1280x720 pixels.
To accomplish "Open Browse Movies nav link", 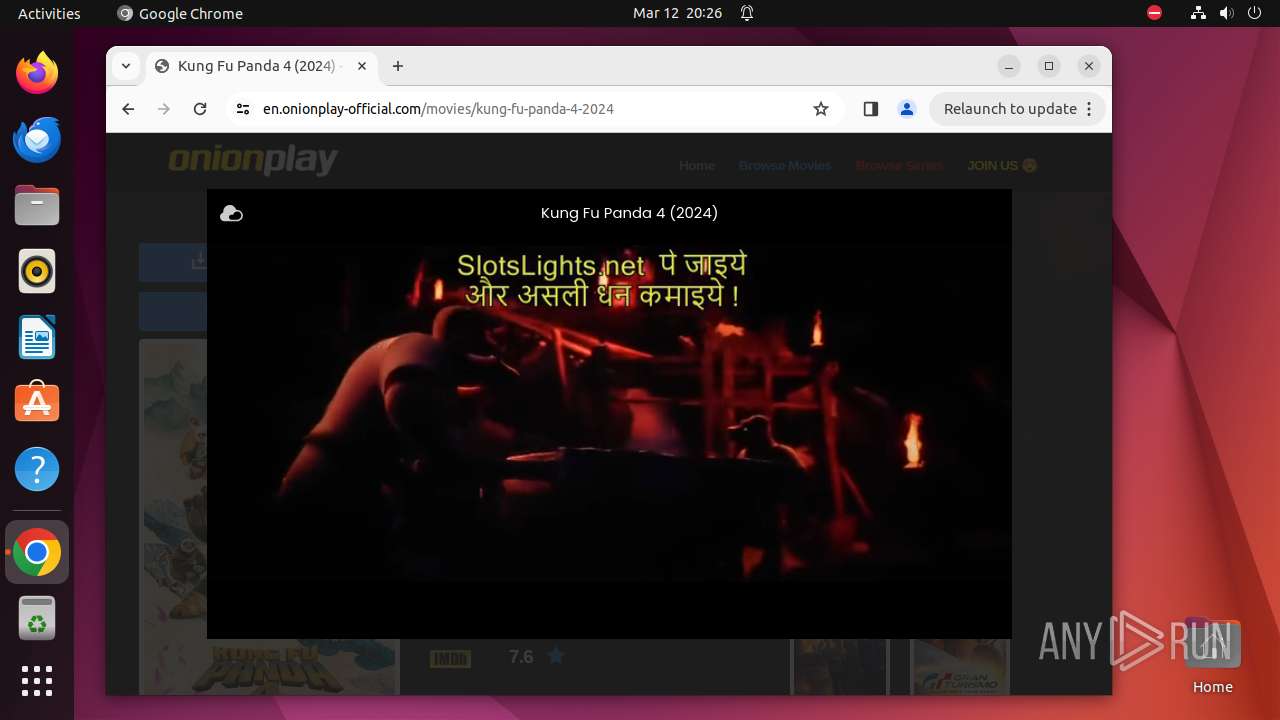I will coord(785,165).
